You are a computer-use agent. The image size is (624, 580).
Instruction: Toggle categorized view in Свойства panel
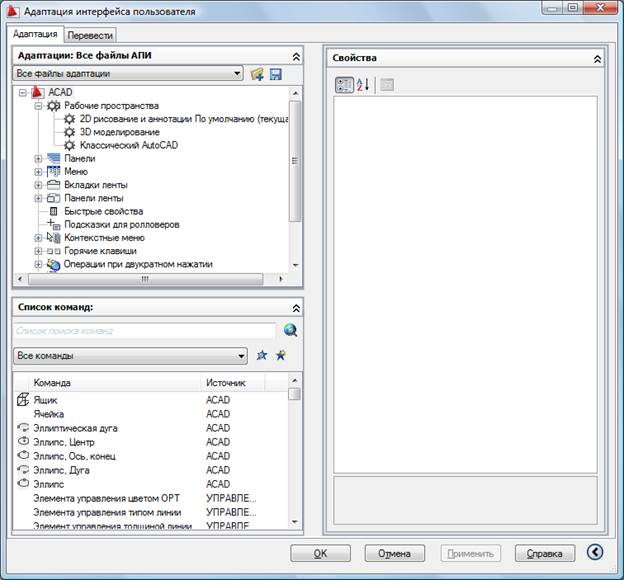pyautogui.click(x=344, y=85)
